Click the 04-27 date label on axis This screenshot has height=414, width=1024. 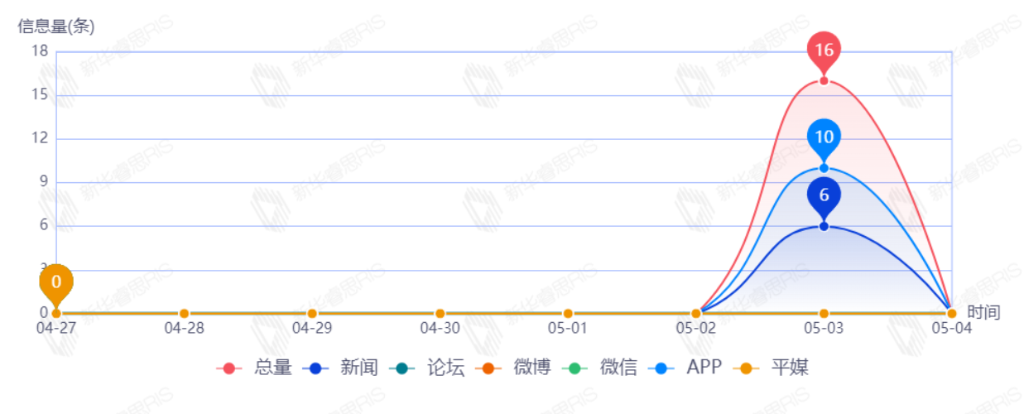coord(56,327)
